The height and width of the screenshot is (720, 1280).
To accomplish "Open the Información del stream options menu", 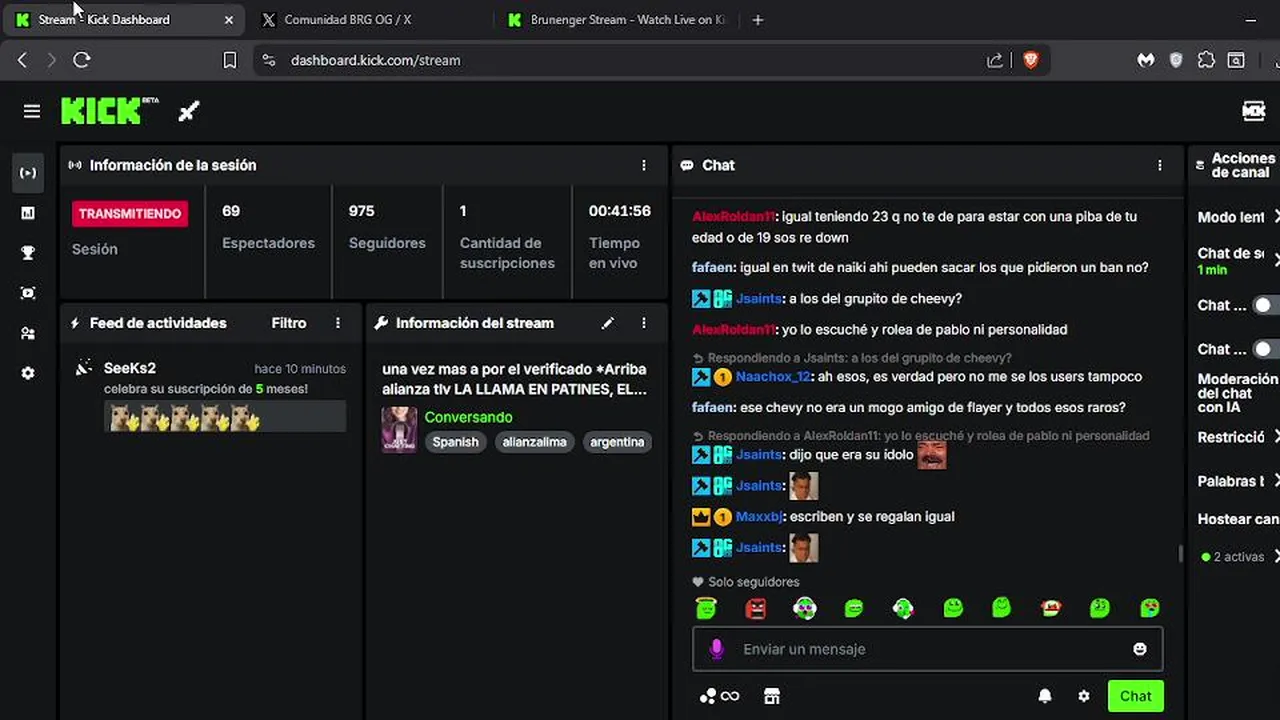I will [644, 323].
